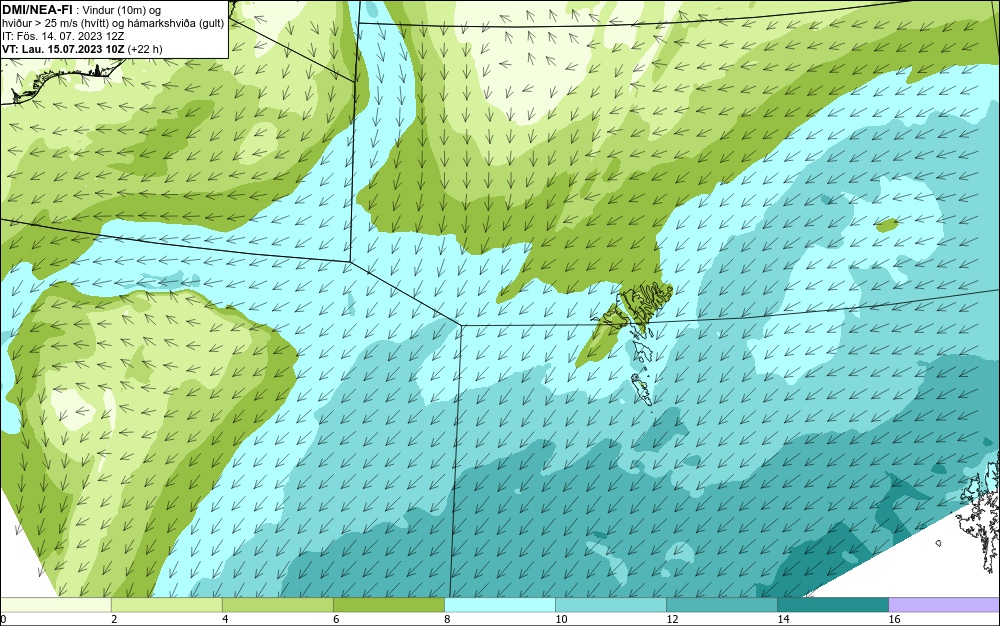Click the light cyan swatch between 8 and 10

[500, 604]
